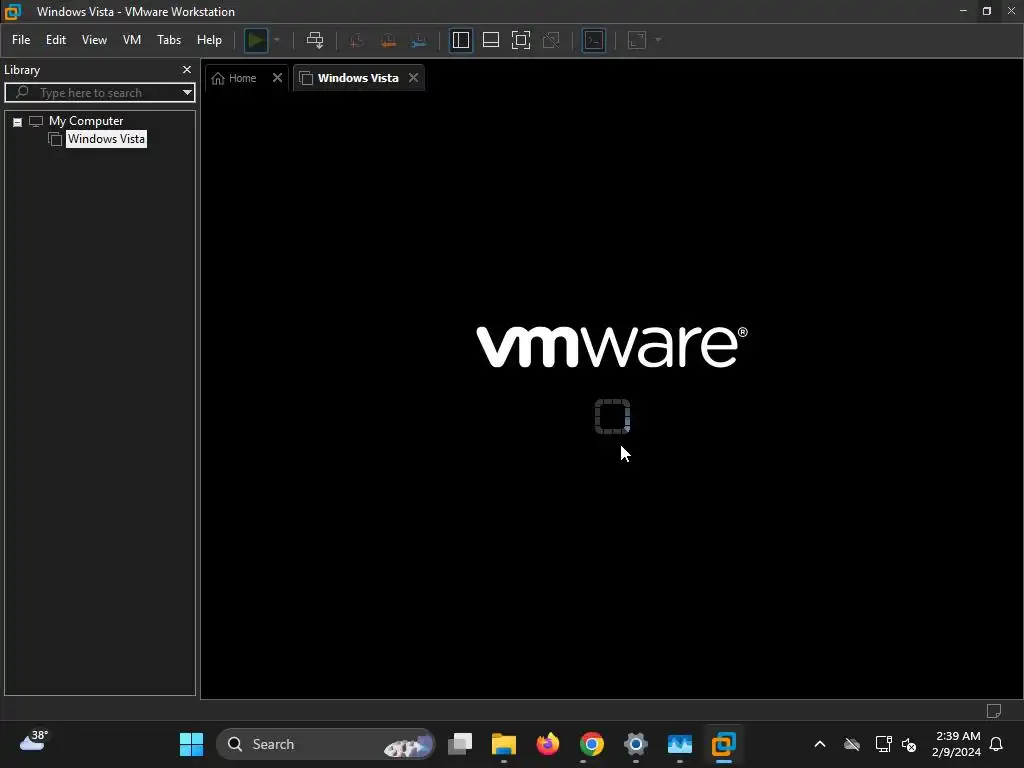Open the monitor graph app on taskbar
Screen dimensions: 1024x768
click(x=680, y=744)
